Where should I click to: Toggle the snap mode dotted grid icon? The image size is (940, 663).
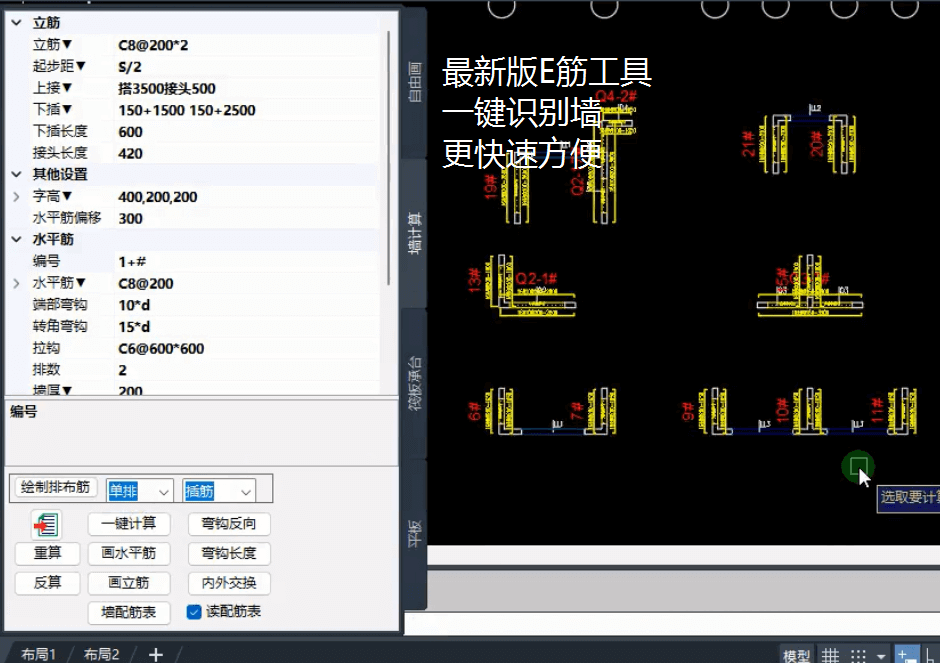[x=858, y=655]
